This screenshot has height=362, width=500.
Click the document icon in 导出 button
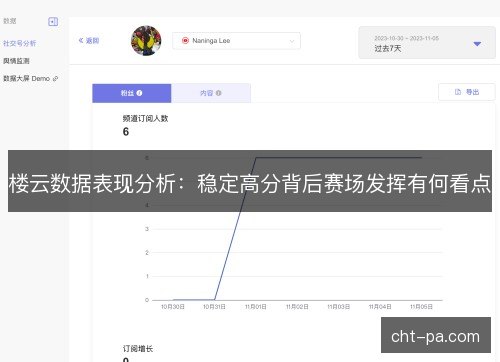point(458,92)
